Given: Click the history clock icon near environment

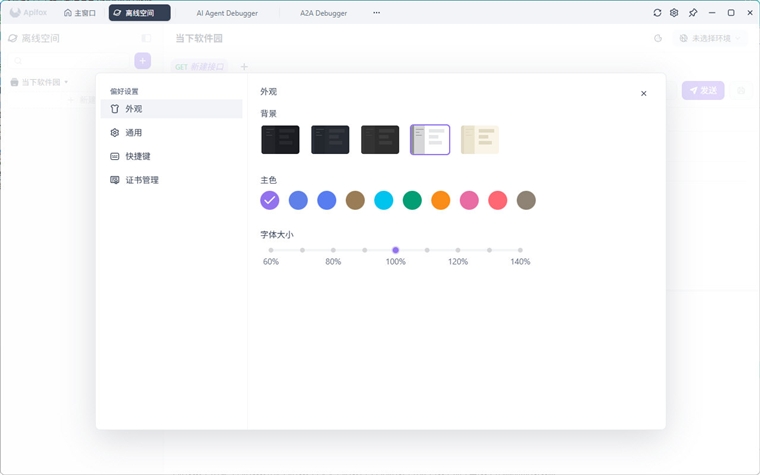Looking at the screenshot, I should [658, 38].
